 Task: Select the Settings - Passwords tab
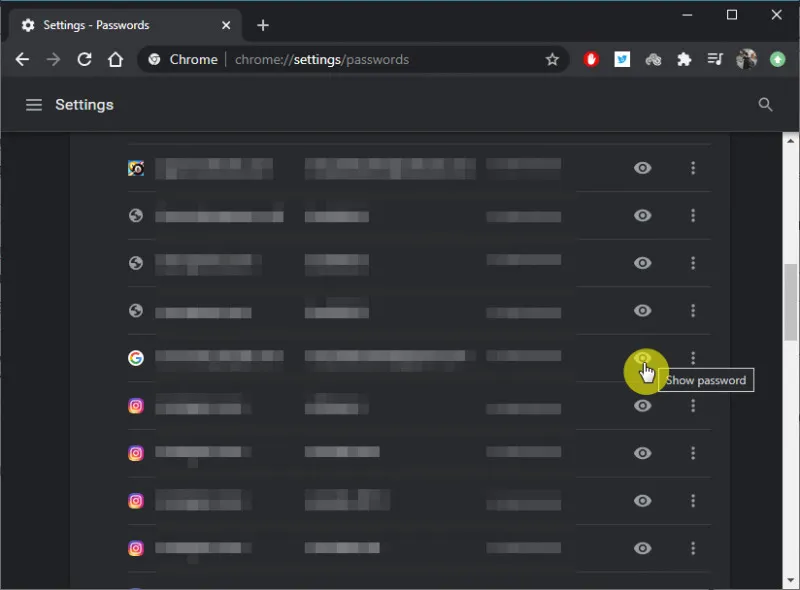120,25
